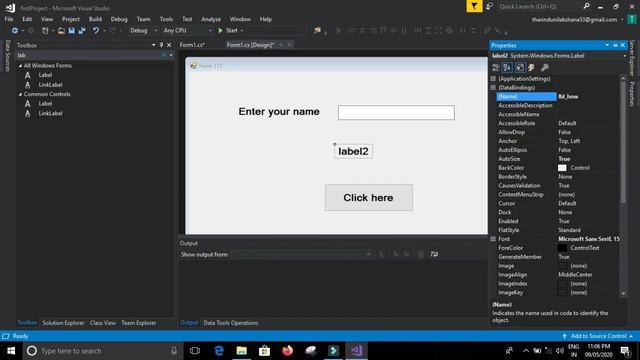Image resolution: width=640 pixels, height=360 pixels.
Task: Click the Windows Start button
Action: pos(11,351)
